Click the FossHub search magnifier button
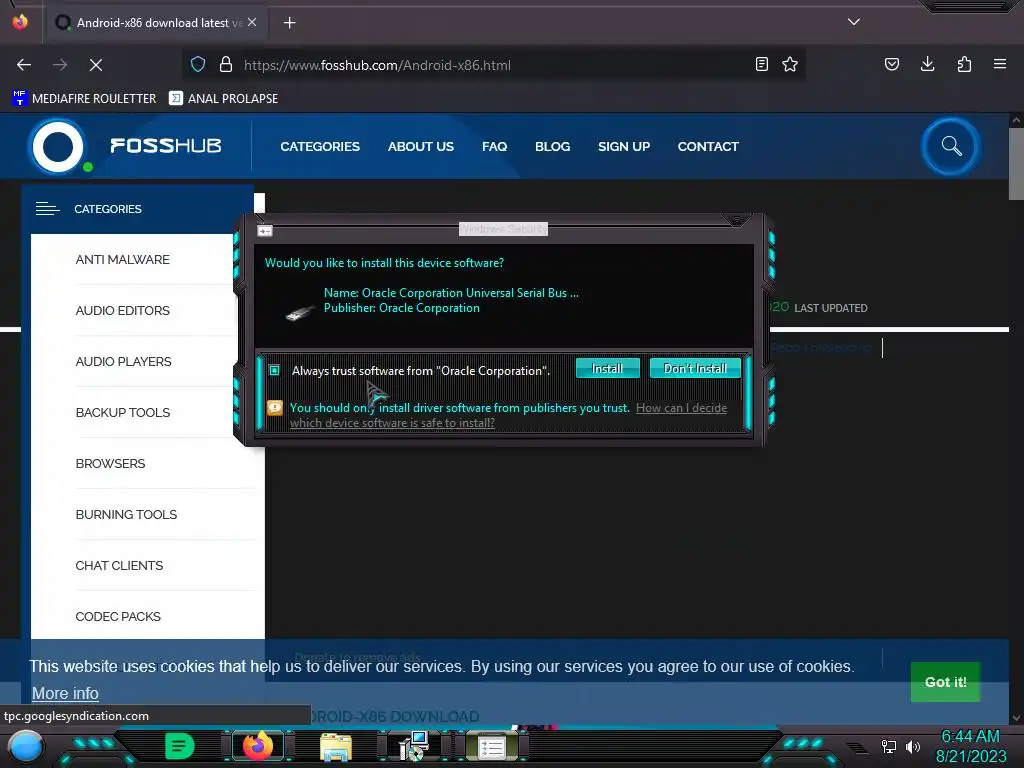This screenshot has width=1024, height=768. (951, 146)
